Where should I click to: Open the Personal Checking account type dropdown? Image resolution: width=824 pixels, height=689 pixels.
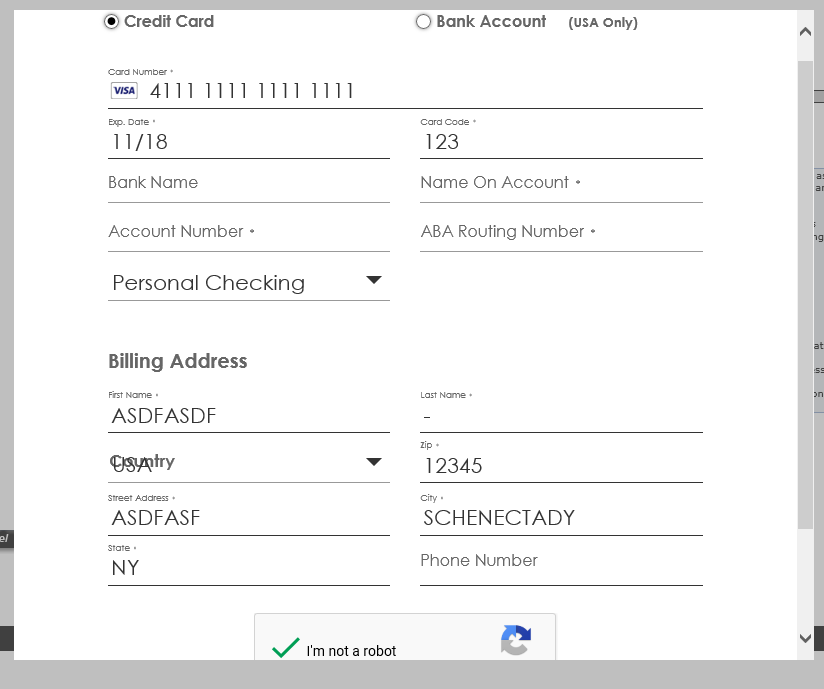pos(248,283)
